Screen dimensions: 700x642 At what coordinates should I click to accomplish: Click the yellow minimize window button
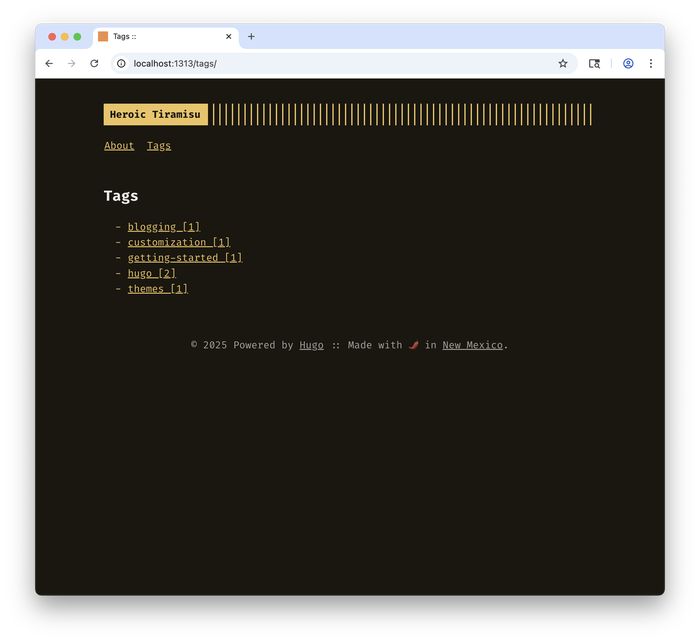point(65,37)
